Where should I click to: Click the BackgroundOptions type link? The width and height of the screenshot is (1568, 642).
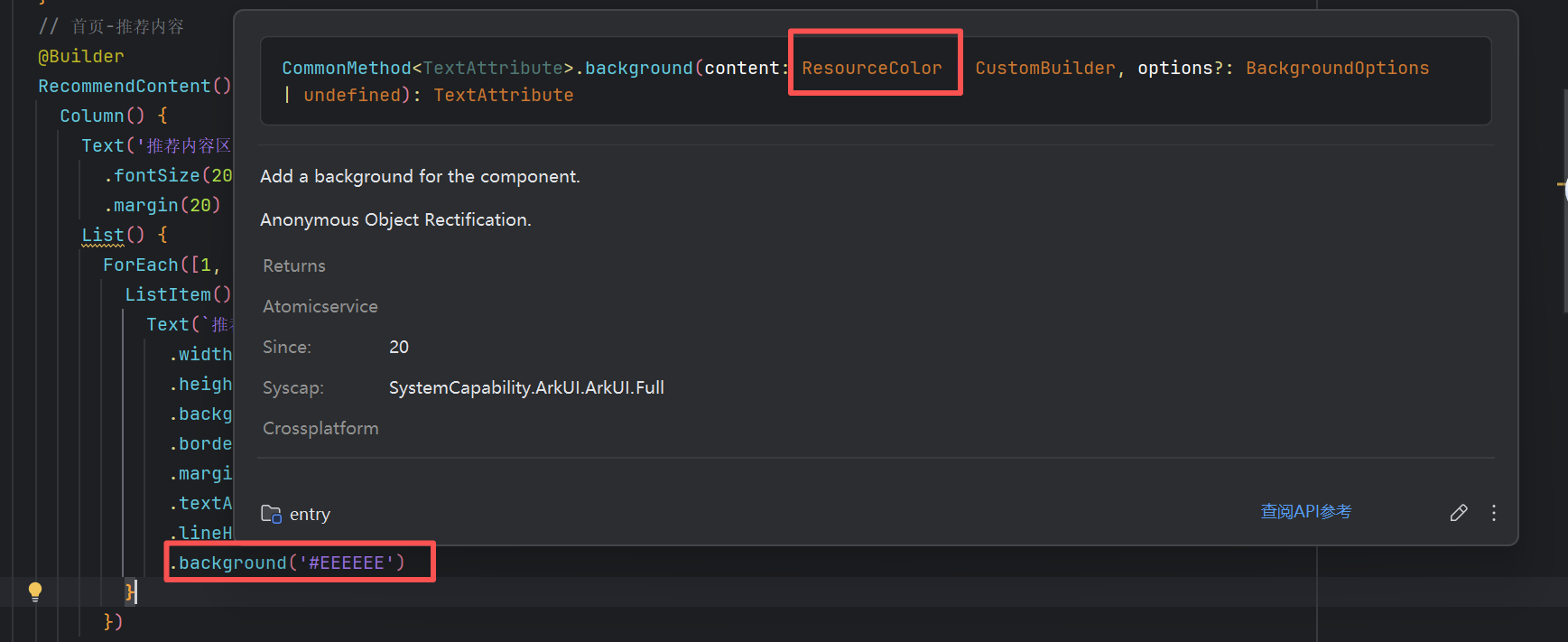pyautogui.click(x=1337, y=68)
